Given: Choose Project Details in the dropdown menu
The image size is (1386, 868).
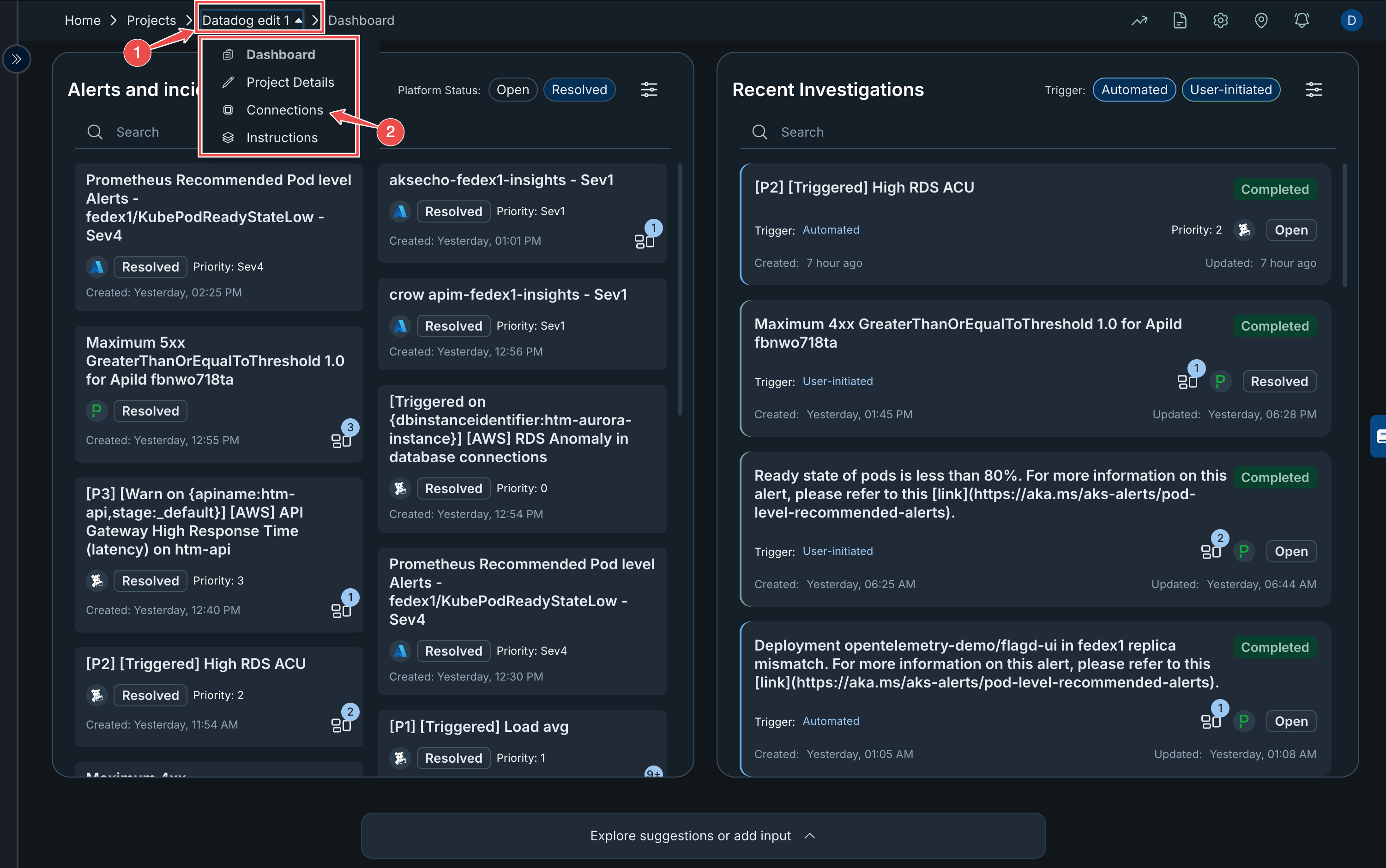Looking at the screenshot, I should pyautogui.click(x=290, y=82).
